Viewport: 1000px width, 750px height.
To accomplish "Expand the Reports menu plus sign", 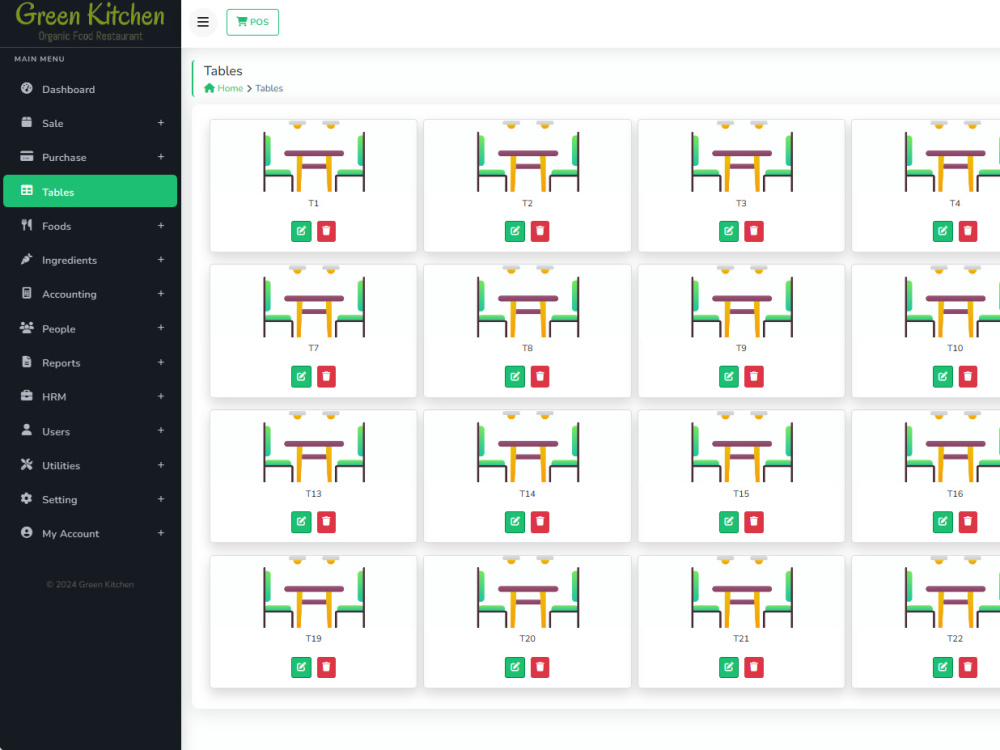I will [161, 362].
